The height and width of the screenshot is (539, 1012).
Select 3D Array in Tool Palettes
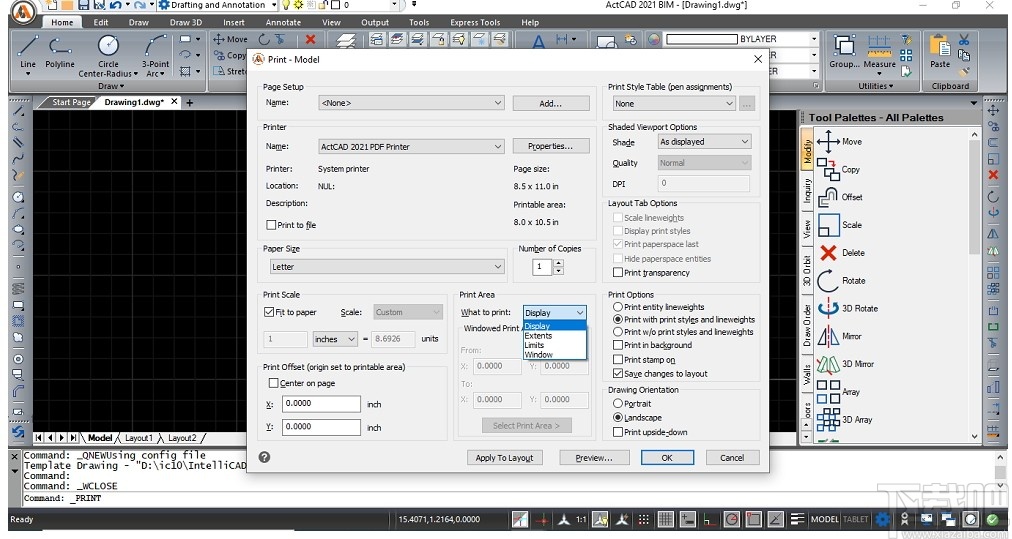point(845,420)
